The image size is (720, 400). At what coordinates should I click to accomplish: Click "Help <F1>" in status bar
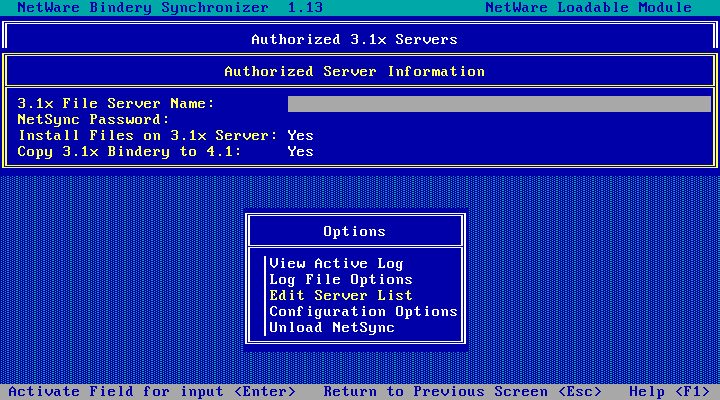click(669, 392)
